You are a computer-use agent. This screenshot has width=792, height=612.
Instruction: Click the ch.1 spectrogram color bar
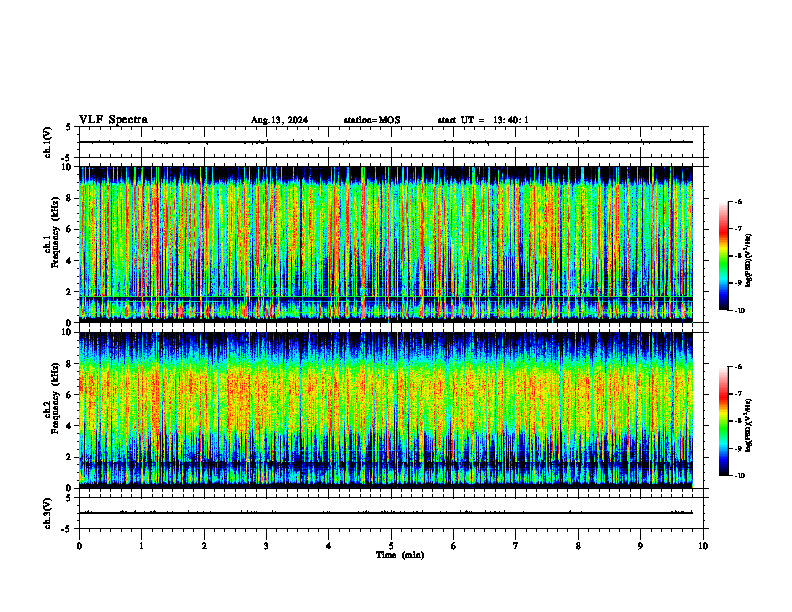click(723, 256)
